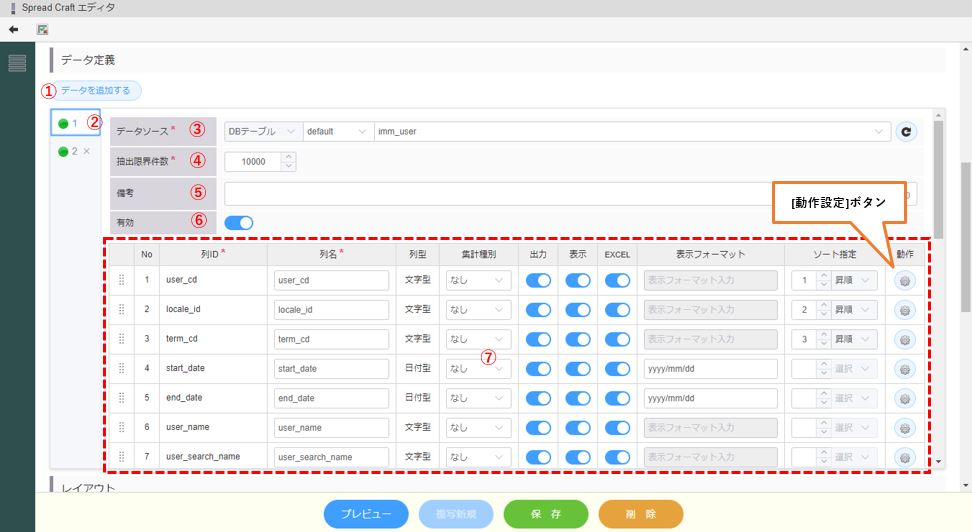The width and height of the screenshot is (972, 532).
Task: Click the reload data source icon
Action: [x=906, y=131]
